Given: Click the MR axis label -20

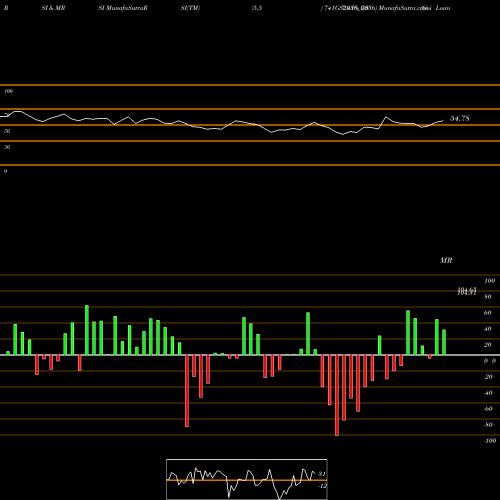Looking at the screenshot, I should (x=488, y=377).
